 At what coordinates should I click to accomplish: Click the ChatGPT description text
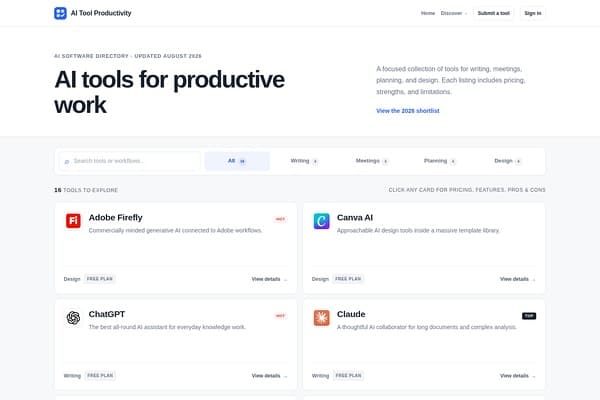(167, 327)
